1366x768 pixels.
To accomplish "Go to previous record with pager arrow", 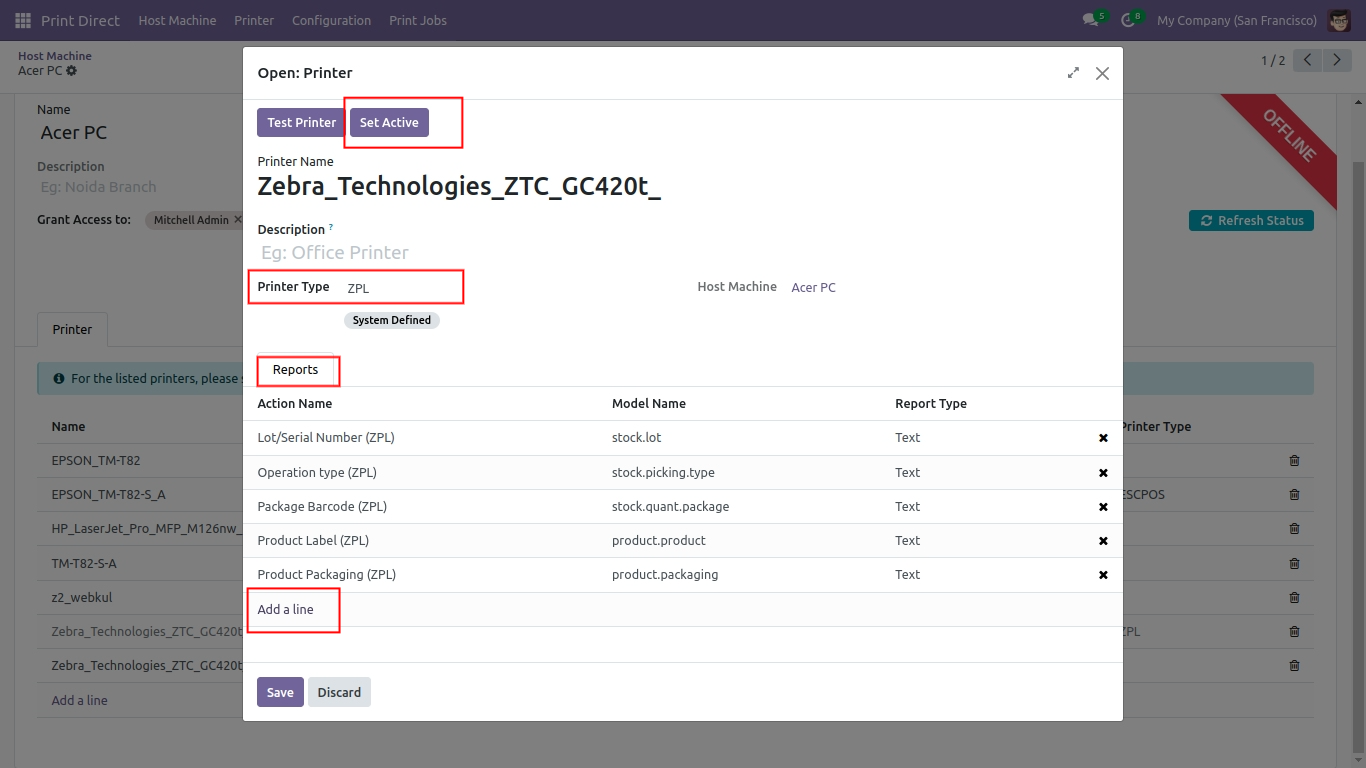I will point(1308,60).
